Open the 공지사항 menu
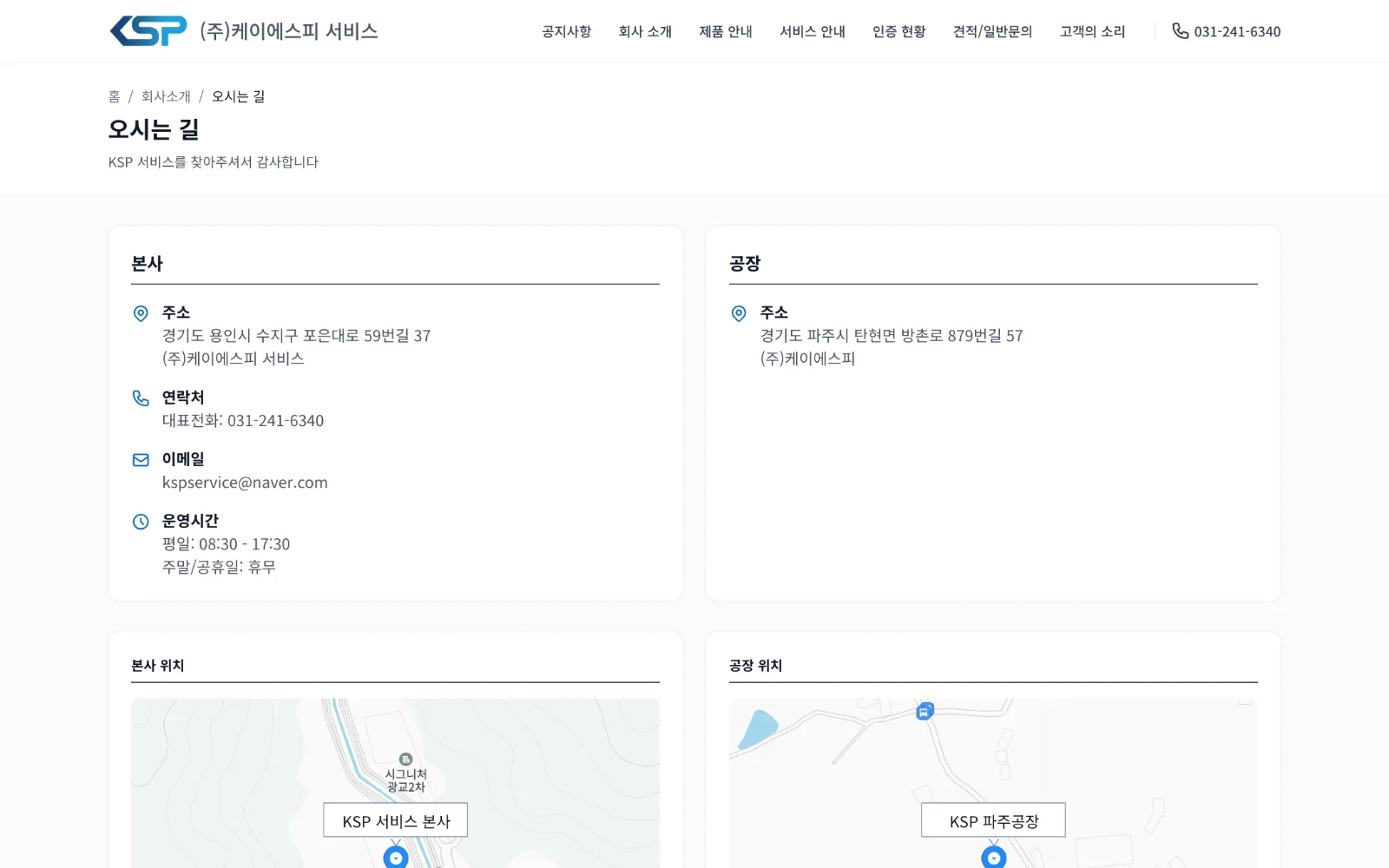Viewport: 1389px width, 868px height. (x=567, y=31)
